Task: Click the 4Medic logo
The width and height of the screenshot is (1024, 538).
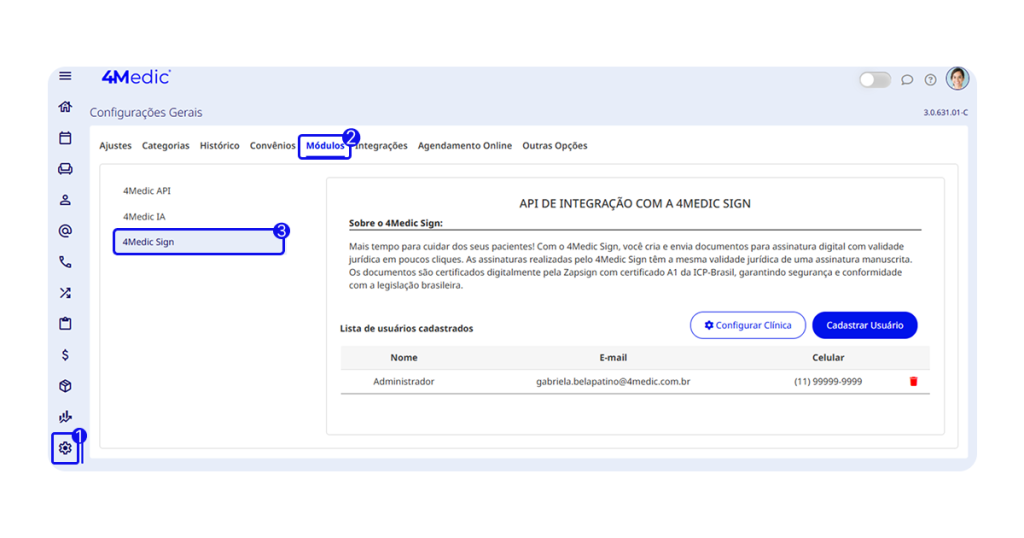Action: [x=136, y=77]
